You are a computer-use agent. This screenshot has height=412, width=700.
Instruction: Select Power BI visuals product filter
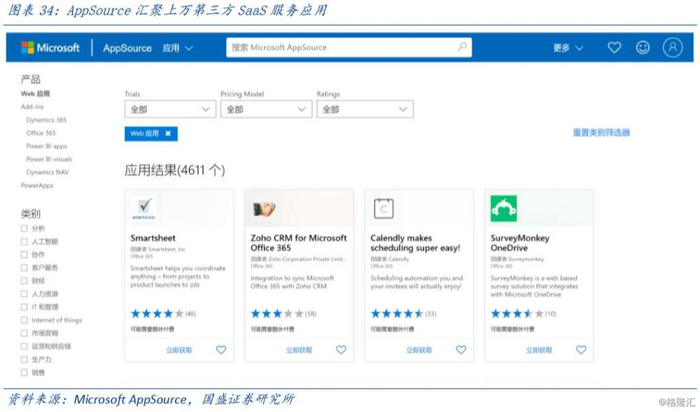click(x=49, y=159)
